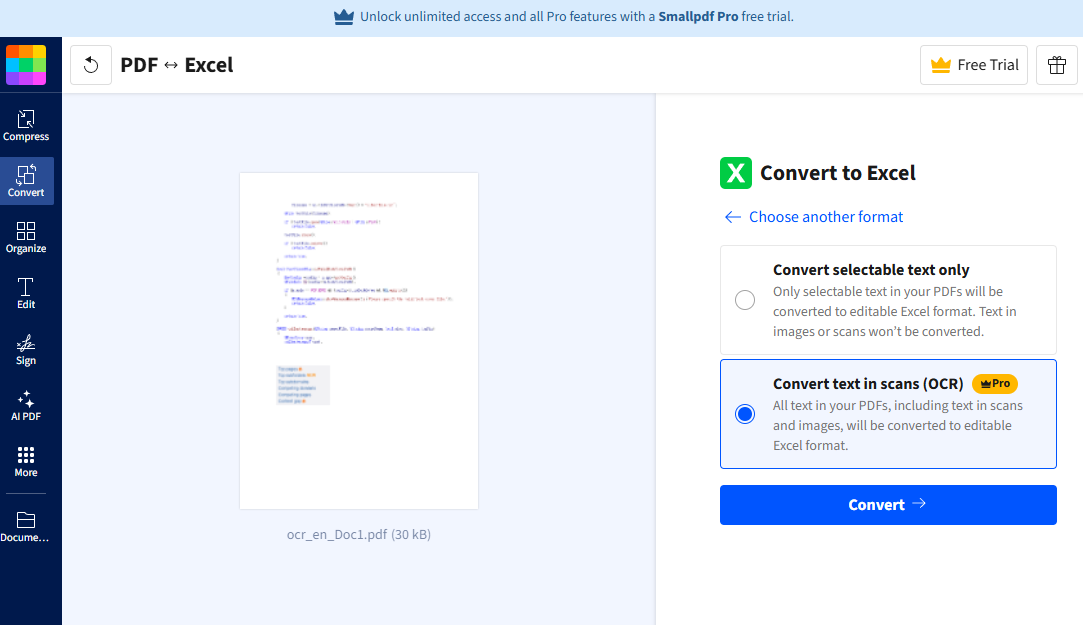Select the Convert tool in sidebar

click(26, 181)
